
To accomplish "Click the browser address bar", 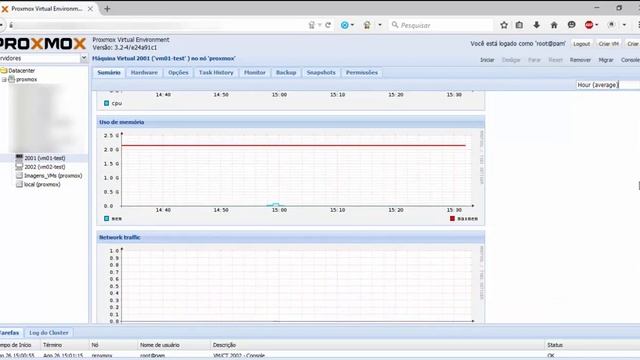I will [155, 25].
